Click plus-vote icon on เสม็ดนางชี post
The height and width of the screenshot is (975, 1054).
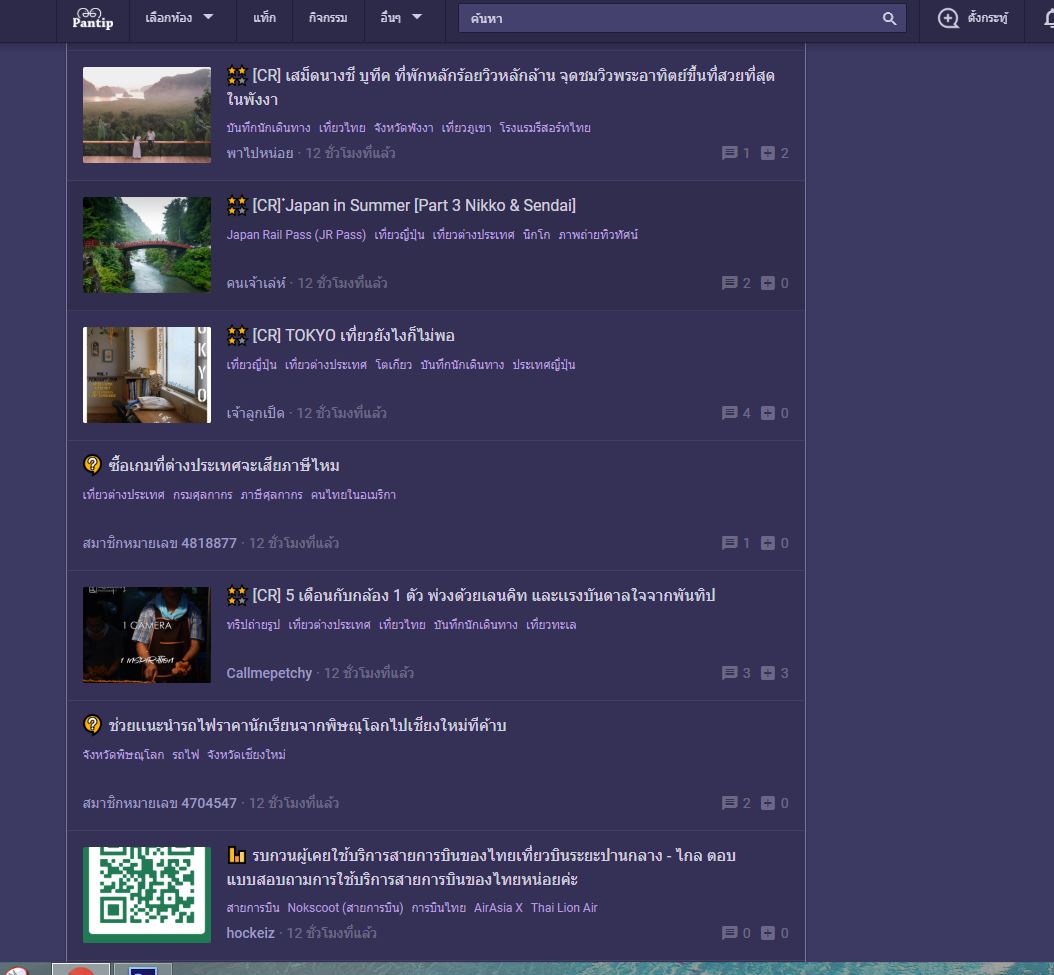(768, 153)
